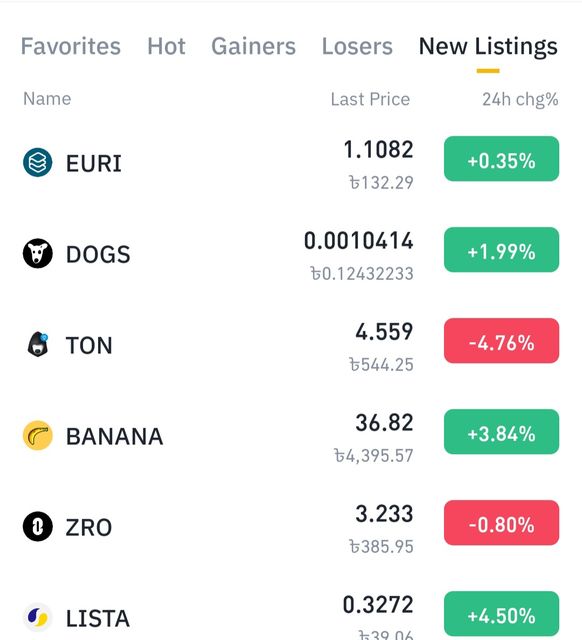
Task: Sort list by Name column header
Action: coord(47,99)
